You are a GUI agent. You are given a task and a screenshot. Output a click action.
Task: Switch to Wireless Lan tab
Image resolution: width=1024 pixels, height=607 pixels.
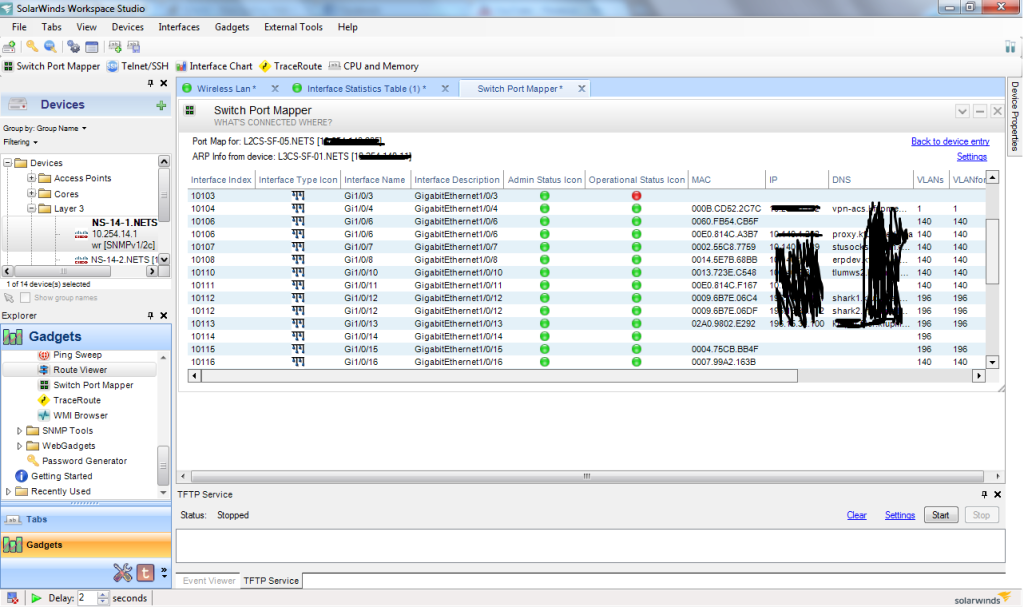(227, 89)
